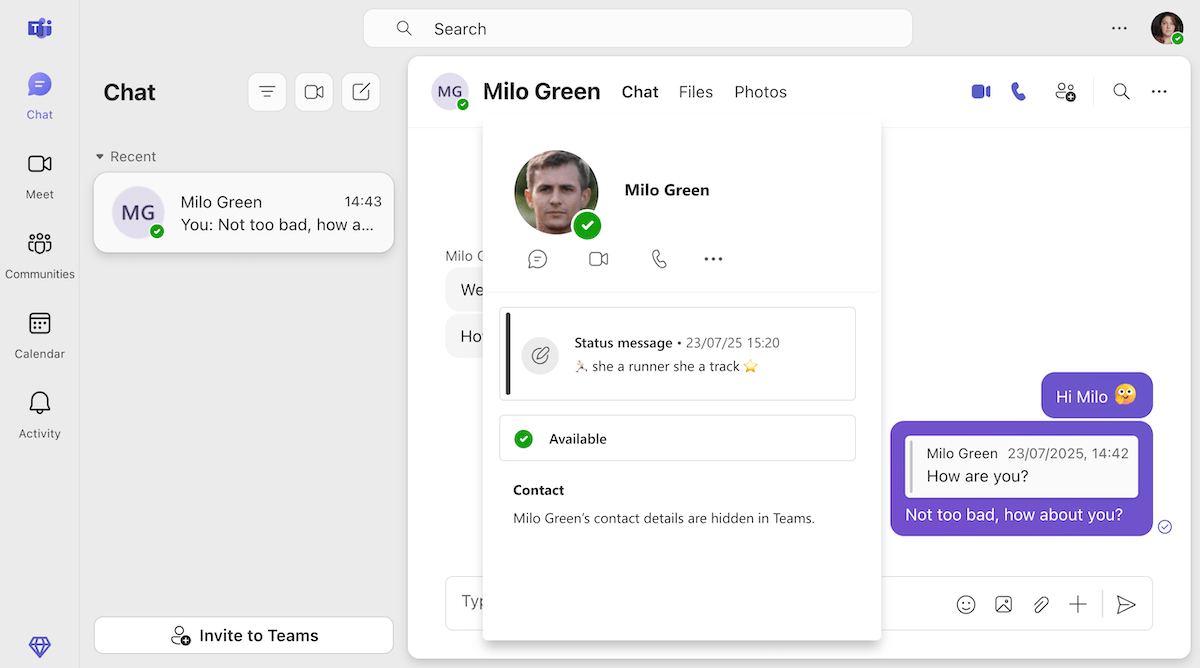Open the Calendar in sidebar
The height and width of the screenshot is (668, 1200).
click(40, 336)
